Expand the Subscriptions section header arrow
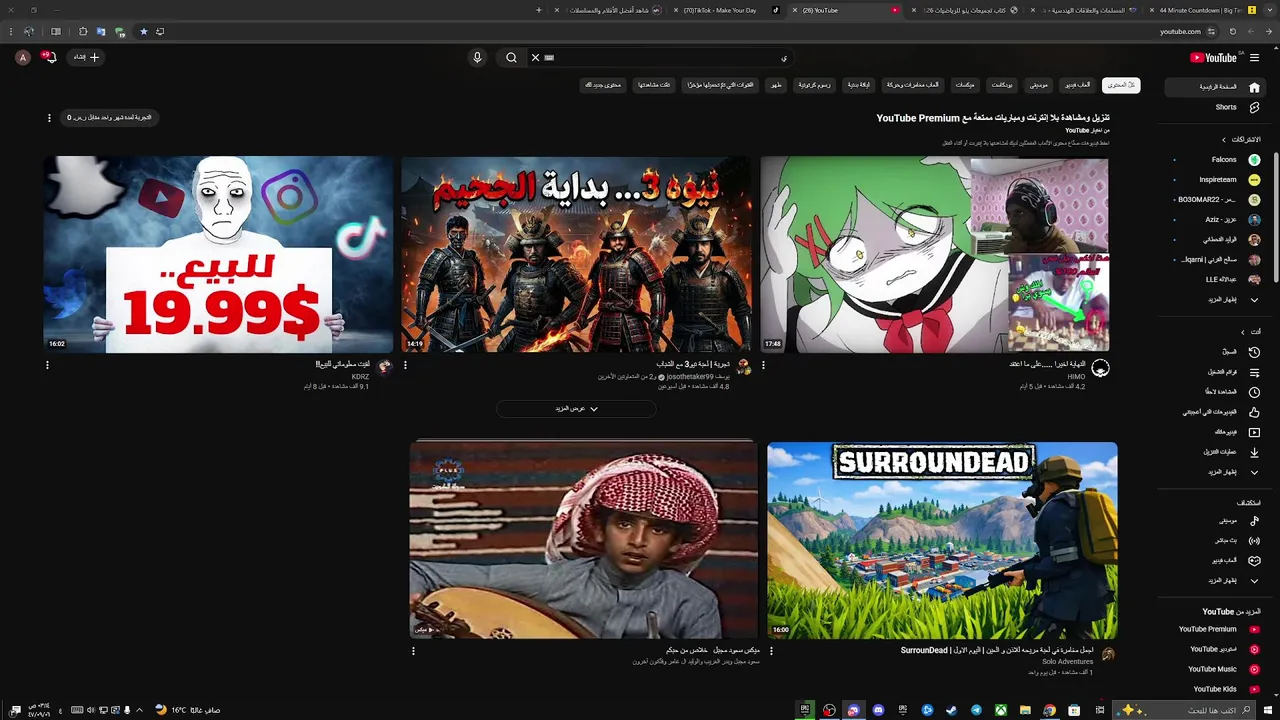Screen dimensions: 1280x720 (x=1223, y=140)
